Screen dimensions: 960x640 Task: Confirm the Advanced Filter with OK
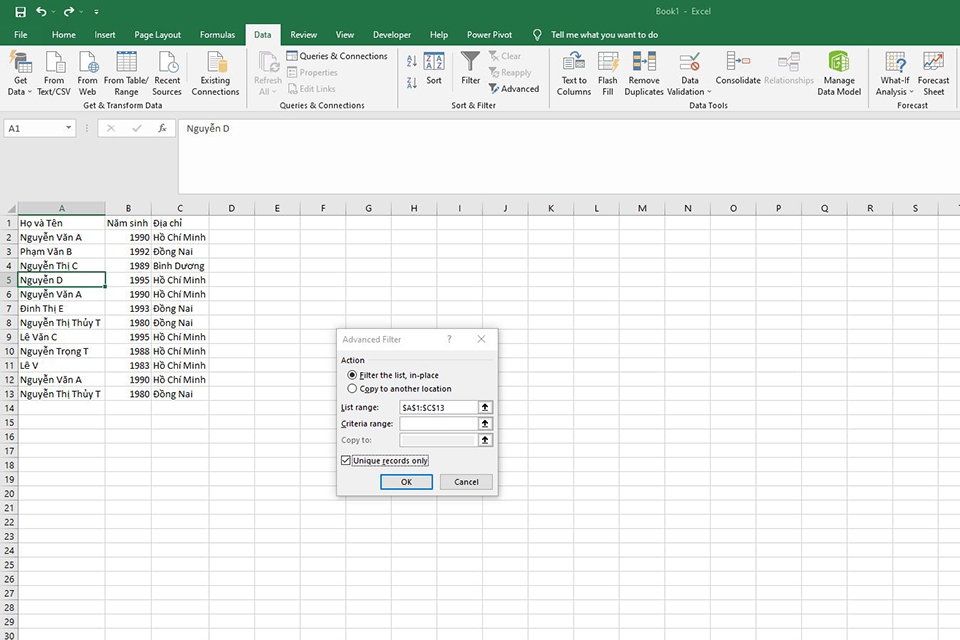coord(407,482)
